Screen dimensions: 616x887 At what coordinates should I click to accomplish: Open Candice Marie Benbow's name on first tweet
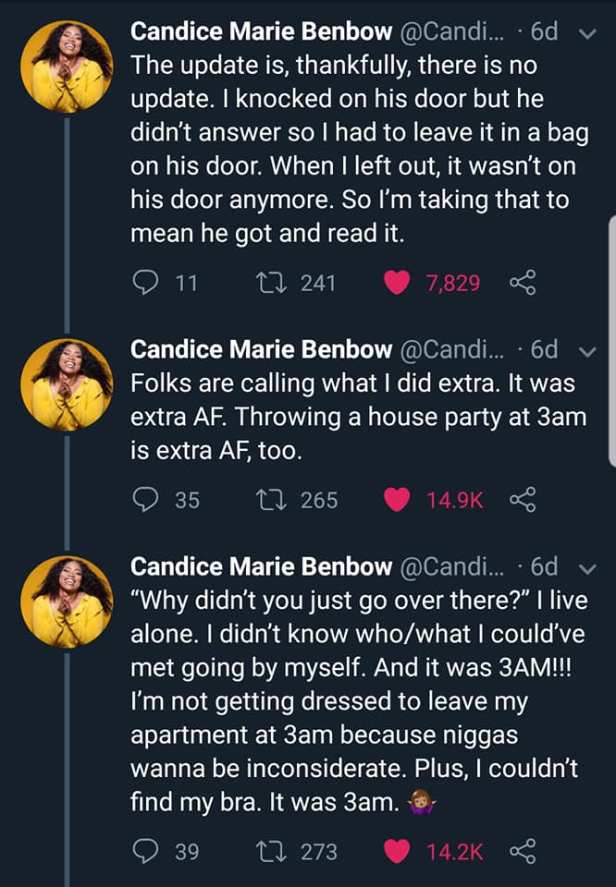click(261, 33)
